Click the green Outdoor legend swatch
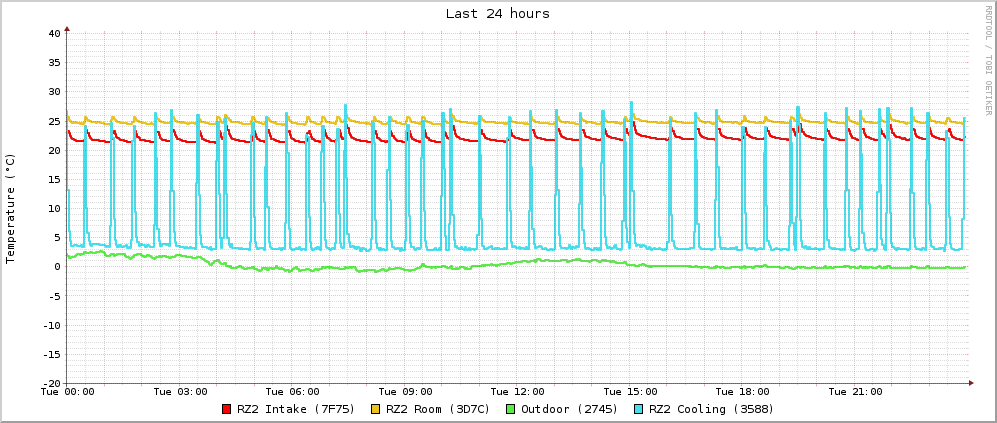The width and height of the screenshot is (997, 423). coord(511,409)
